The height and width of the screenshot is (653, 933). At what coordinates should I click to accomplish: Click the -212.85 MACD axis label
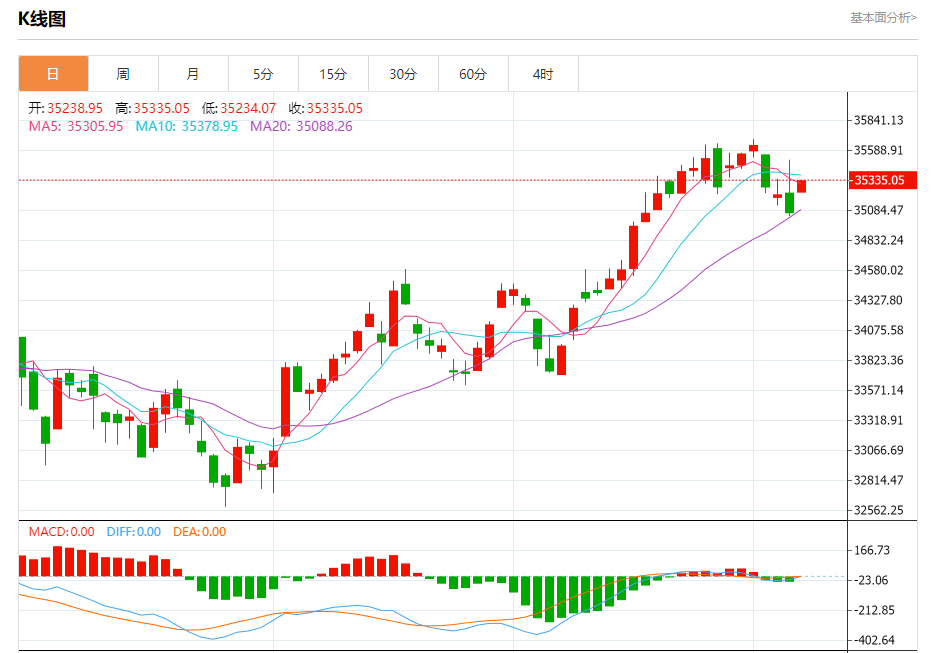pyautogui.click(x=874, y=610)
